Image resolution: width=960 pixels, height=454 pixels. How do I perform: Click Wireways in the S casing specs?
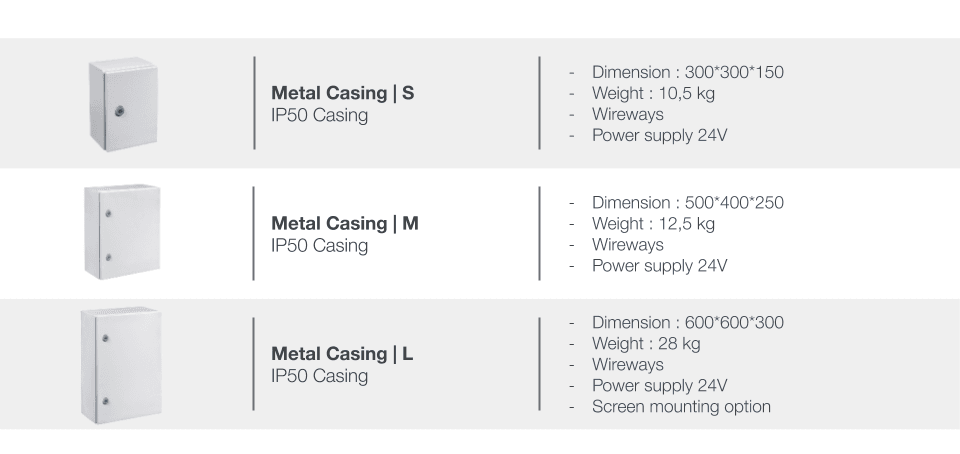(x=628, y=114)
